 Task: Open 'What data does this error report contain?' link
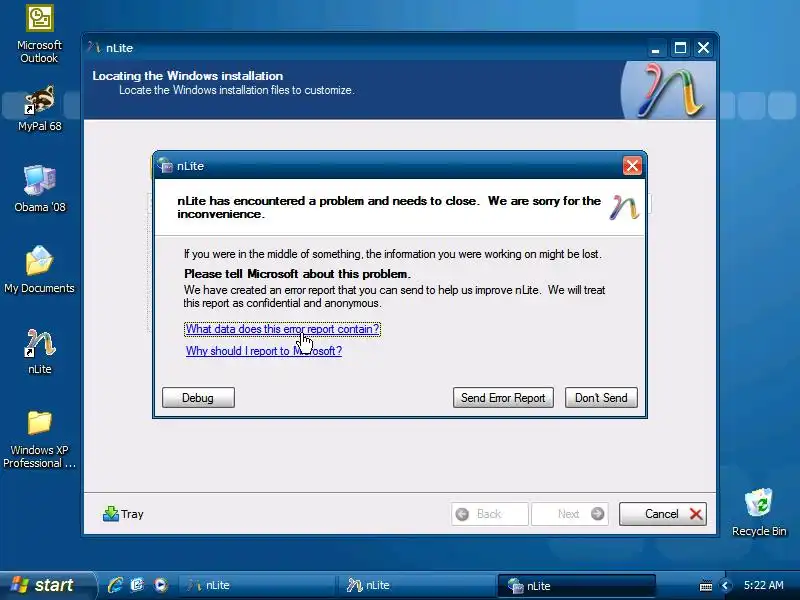coord(282,329)
